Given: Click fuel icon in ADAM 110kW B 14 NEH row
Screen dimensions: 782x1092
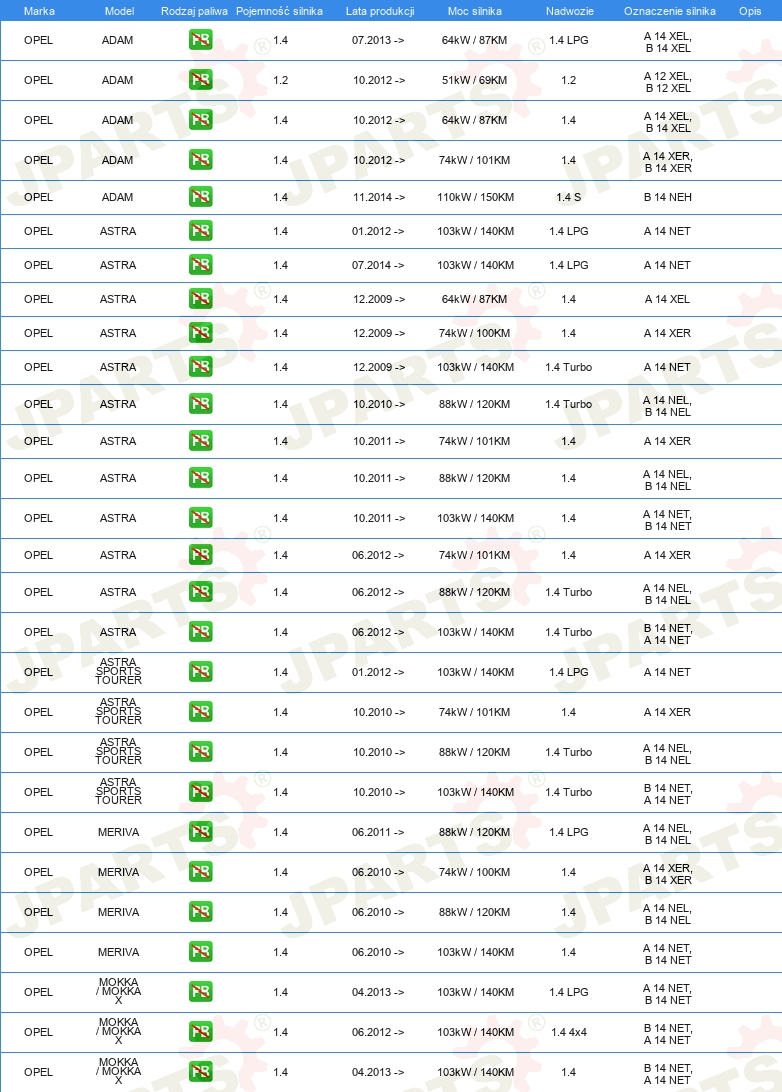Looking at the screenshot, I should [201, 197].
